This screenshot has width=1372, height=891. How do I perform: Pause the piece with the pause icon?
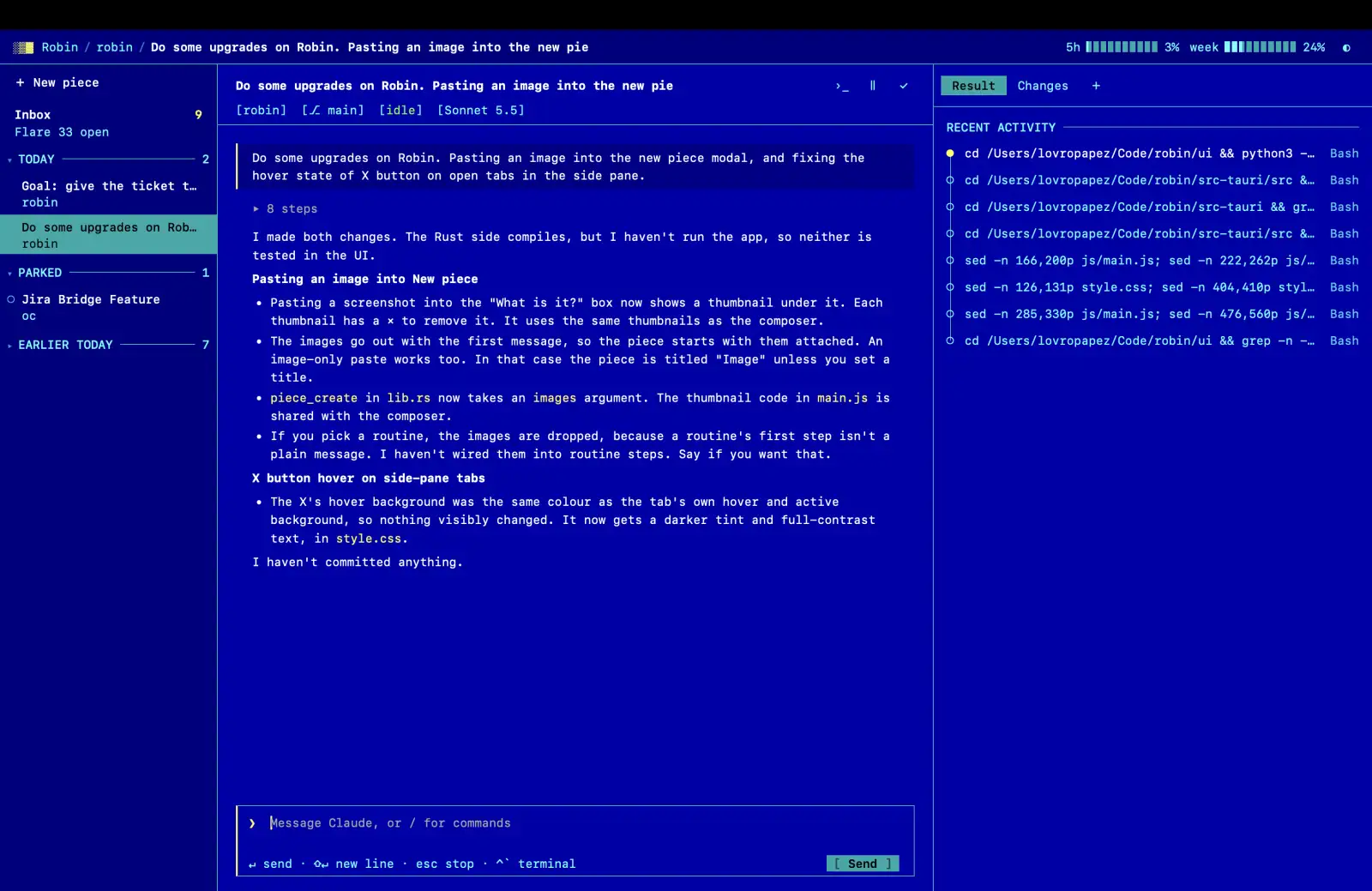pyautogui.click(x=873, y=86)
